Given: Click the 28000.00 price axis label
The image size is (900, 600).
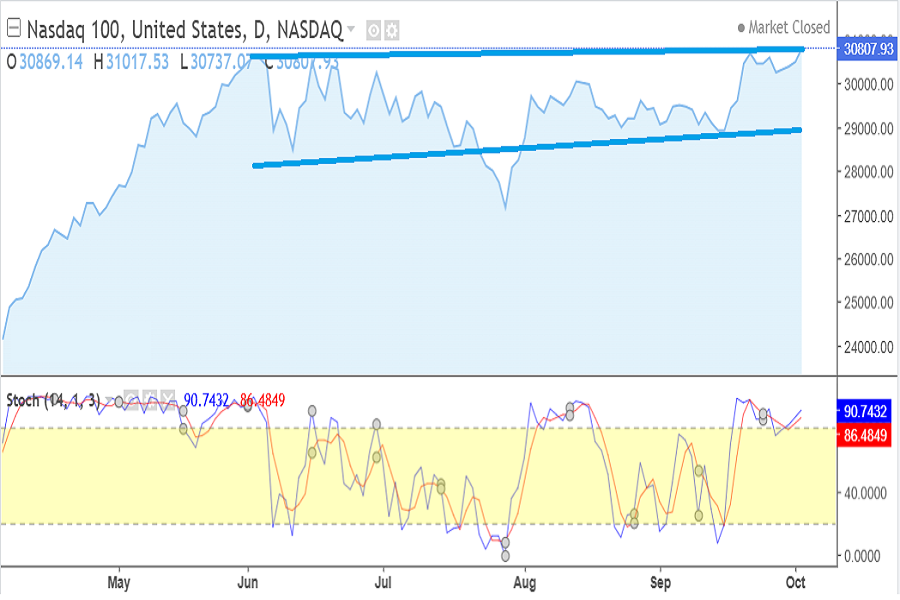Looking at the screenshot, I should pyautogui.click(x=868, y=172).
